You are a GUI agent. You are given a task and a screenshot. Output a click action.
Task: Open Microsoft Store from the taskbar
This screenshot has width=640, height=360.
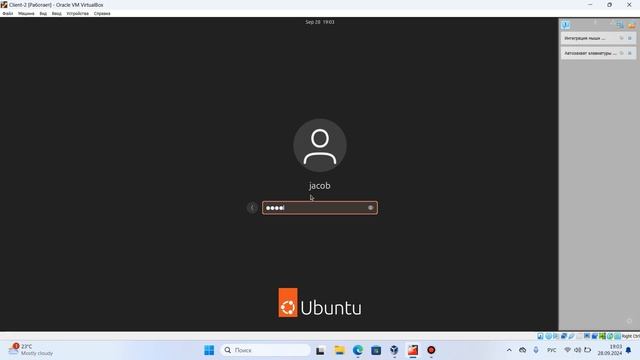376,350
